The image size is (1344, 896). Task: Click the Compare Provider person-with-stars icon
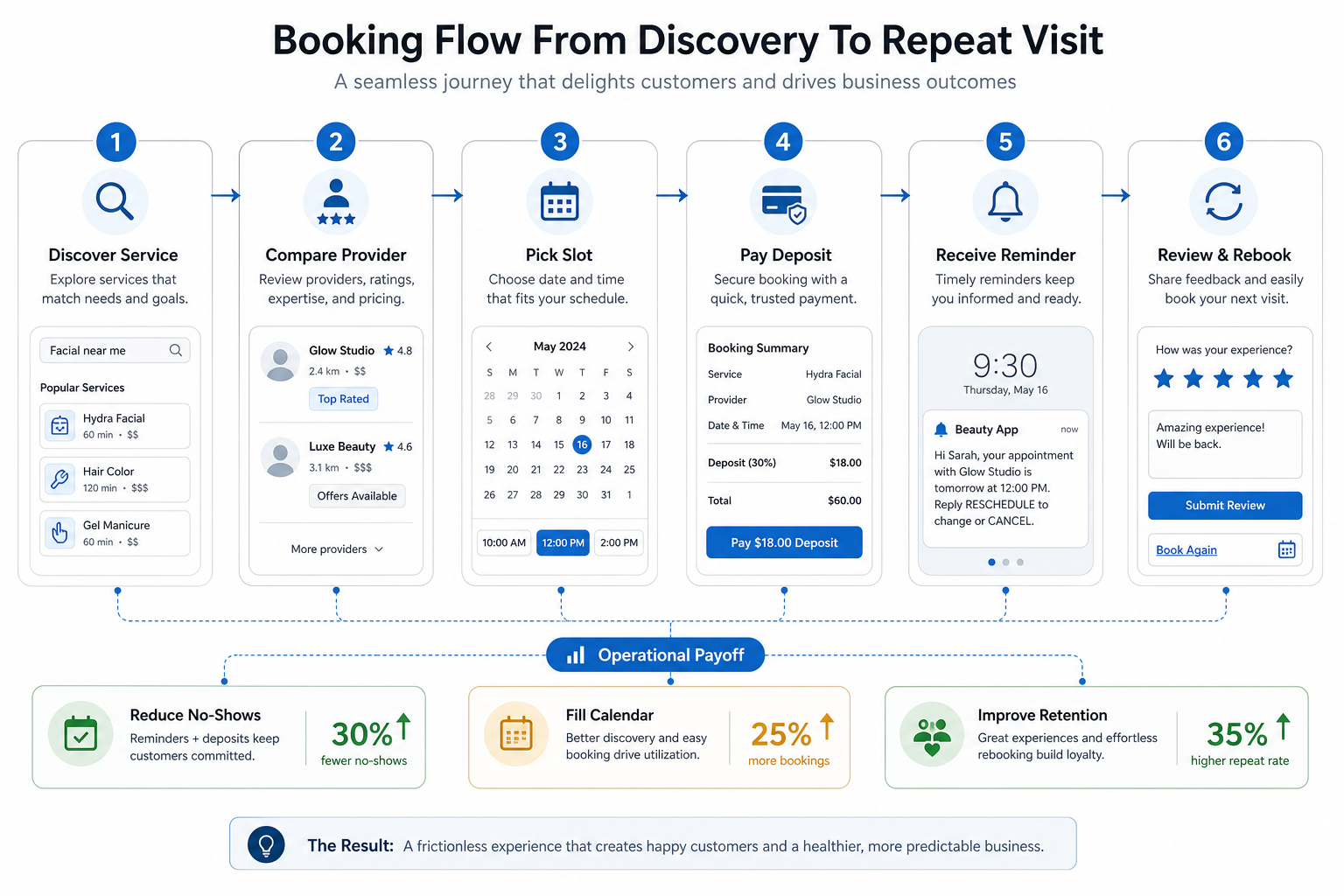click(x=336, y=201)
